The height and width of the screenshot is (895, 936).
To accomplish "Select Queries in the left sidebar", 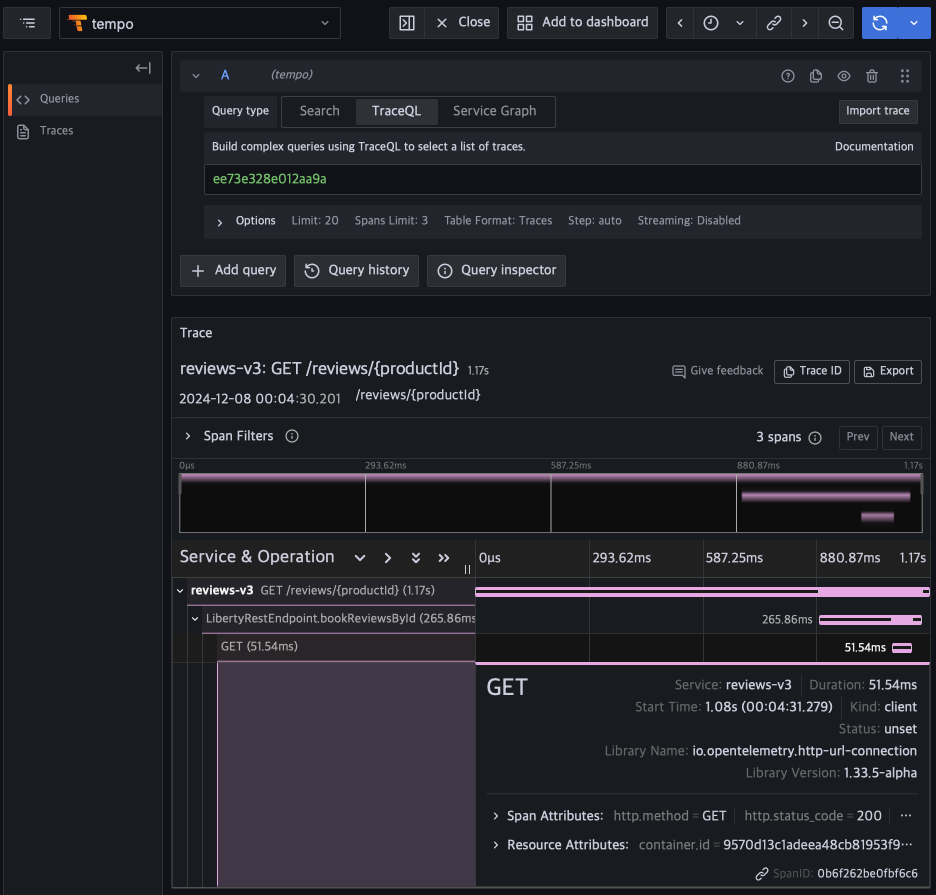I will coord(59,99).
